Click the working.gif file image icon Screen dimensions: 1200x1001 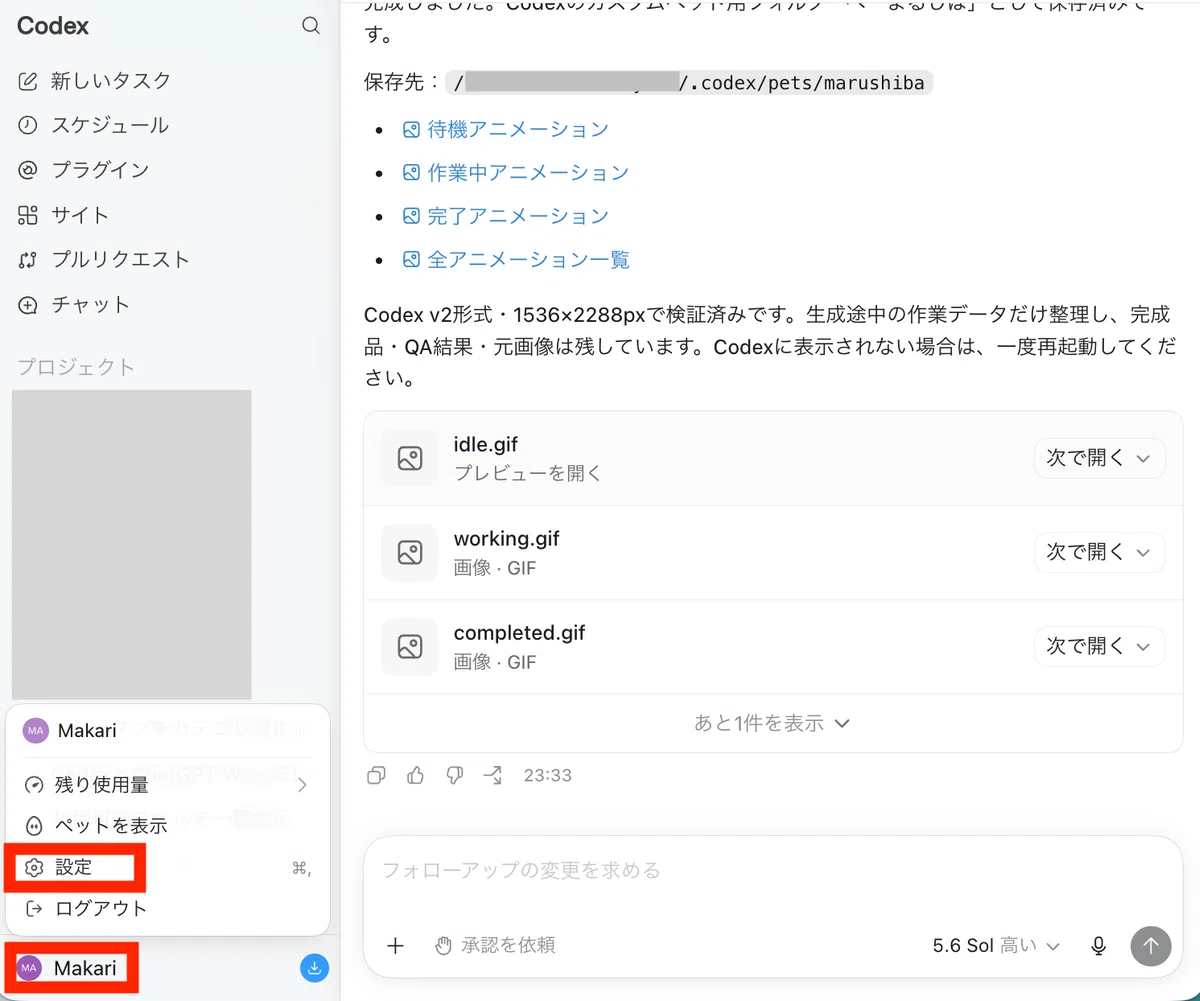[x=409, y=552]
